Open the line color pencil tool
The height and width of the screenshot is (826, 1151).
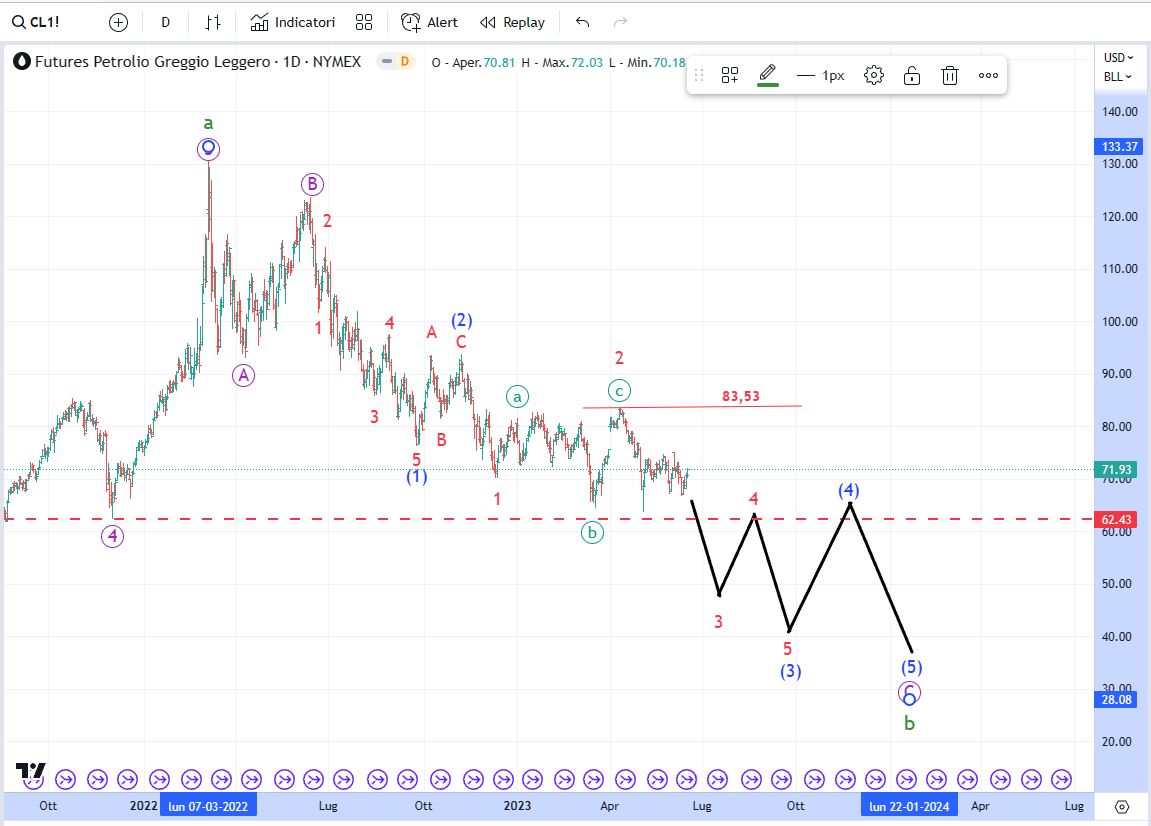(x=768, y=75)
